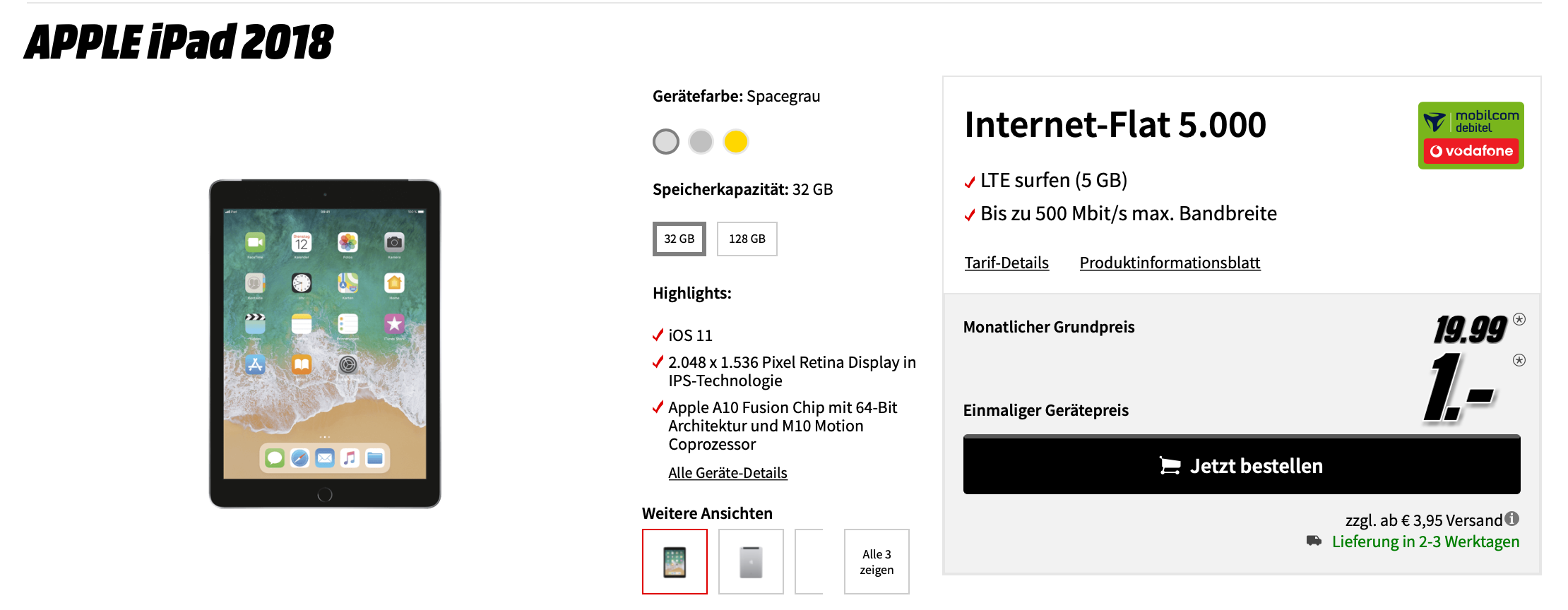The width and height of the screenshot is (1568, 610).
Task: Click the mobilcom debitel Vodafone logo
Action: 1471,135
